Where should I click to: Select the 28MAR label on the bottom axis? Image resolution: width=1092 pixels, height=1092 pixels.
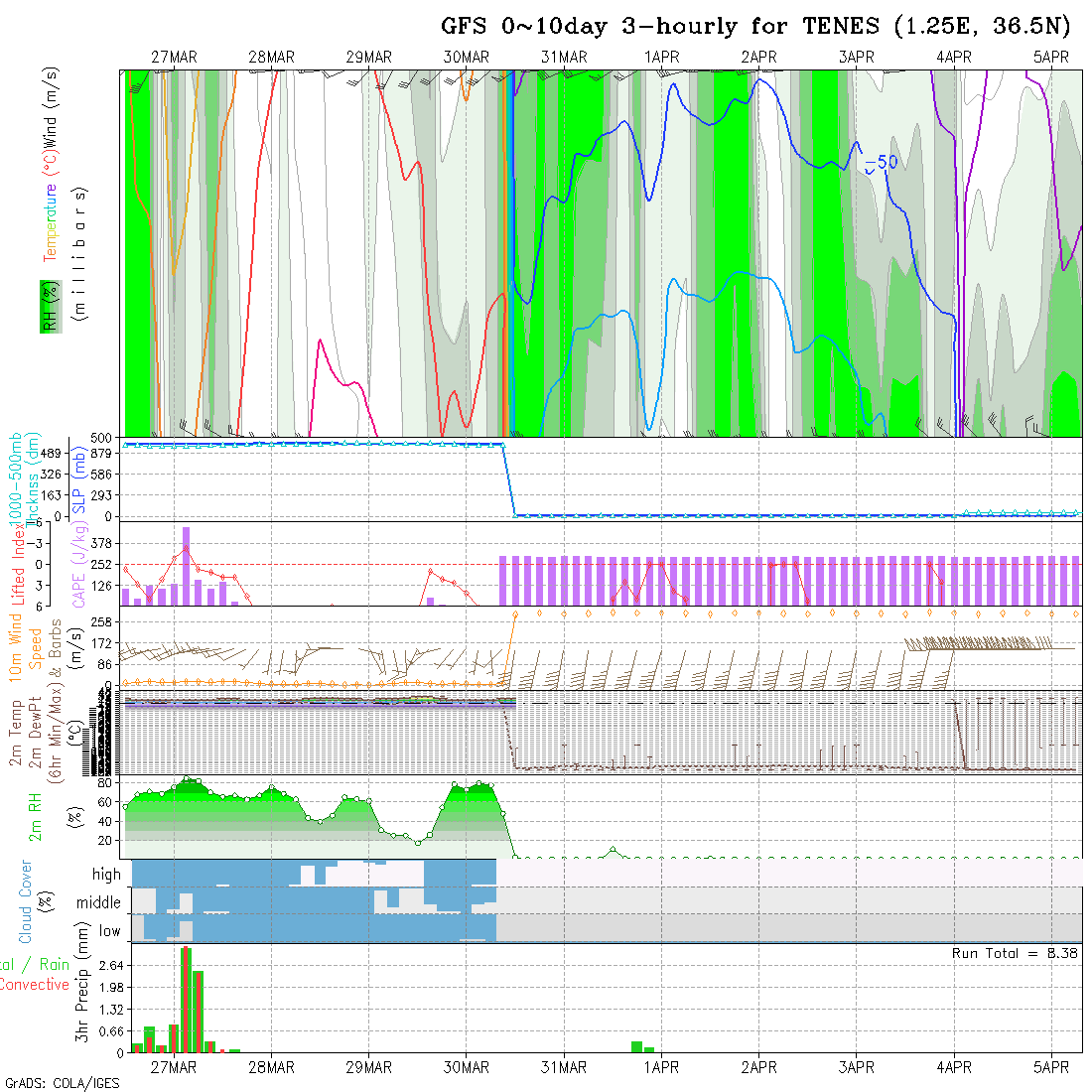[x=271, y=1067]
